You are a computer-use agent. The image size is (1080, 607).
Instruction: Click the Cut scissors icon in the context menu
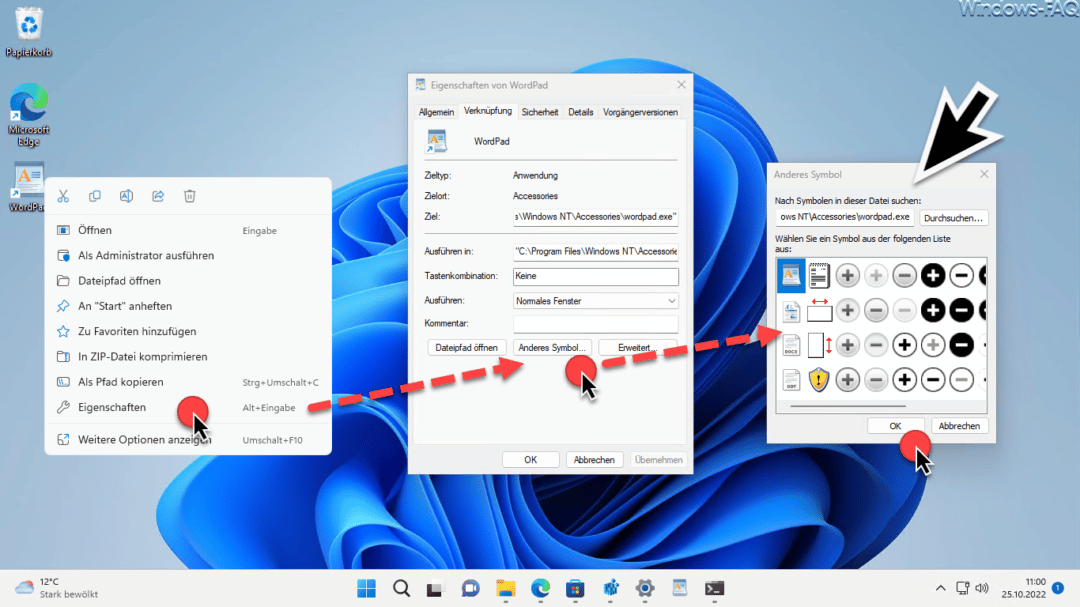tap(63, 196)
